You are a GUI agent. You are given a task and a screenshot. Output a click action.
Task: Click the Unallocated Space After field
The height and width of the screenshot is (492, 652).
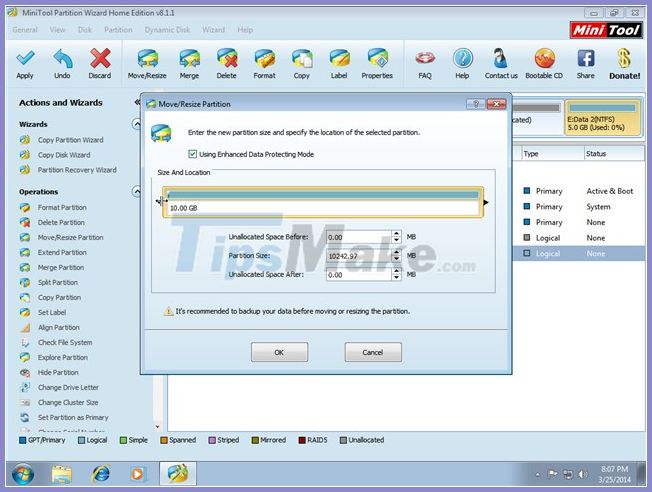359,274
